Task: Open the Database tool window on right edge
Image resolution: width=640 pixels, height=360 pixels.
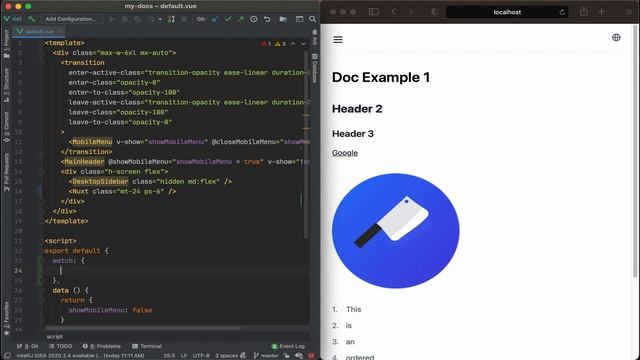Action: pyautogui.click(x=315, y=68)
